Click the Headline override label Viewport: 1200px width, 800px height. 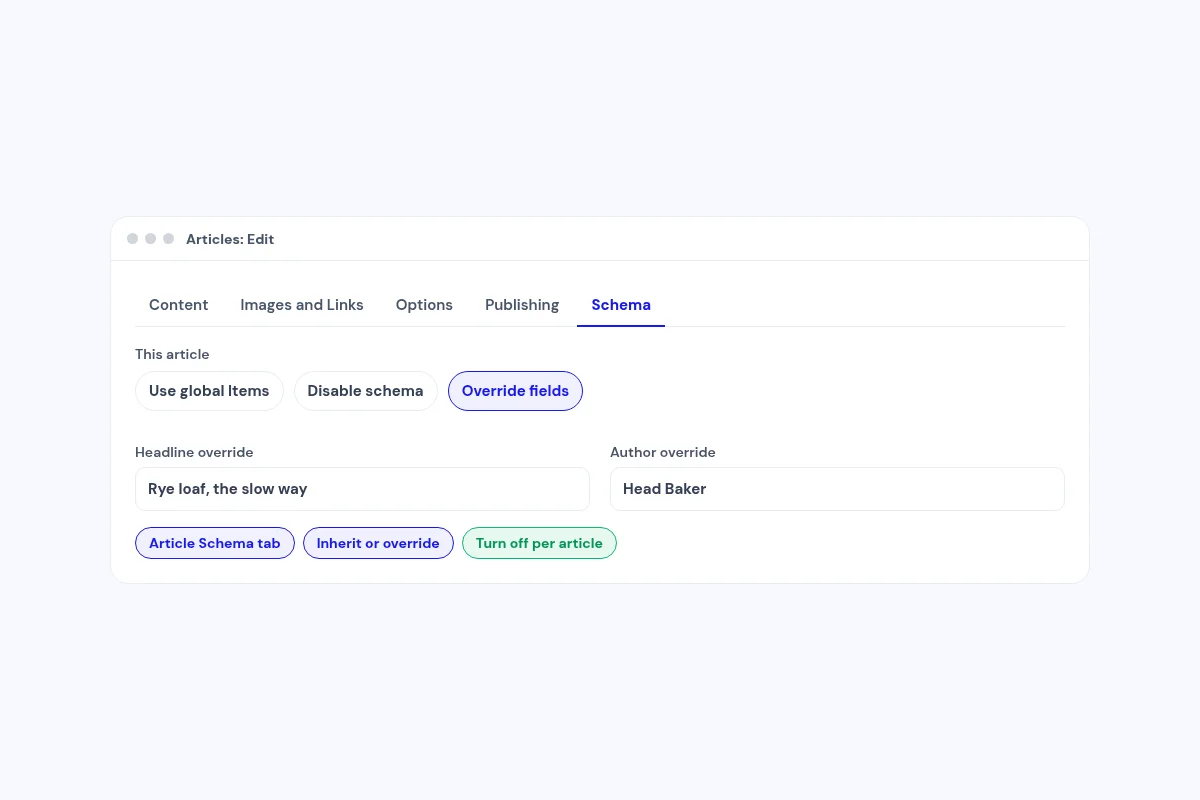pos(194,452)
